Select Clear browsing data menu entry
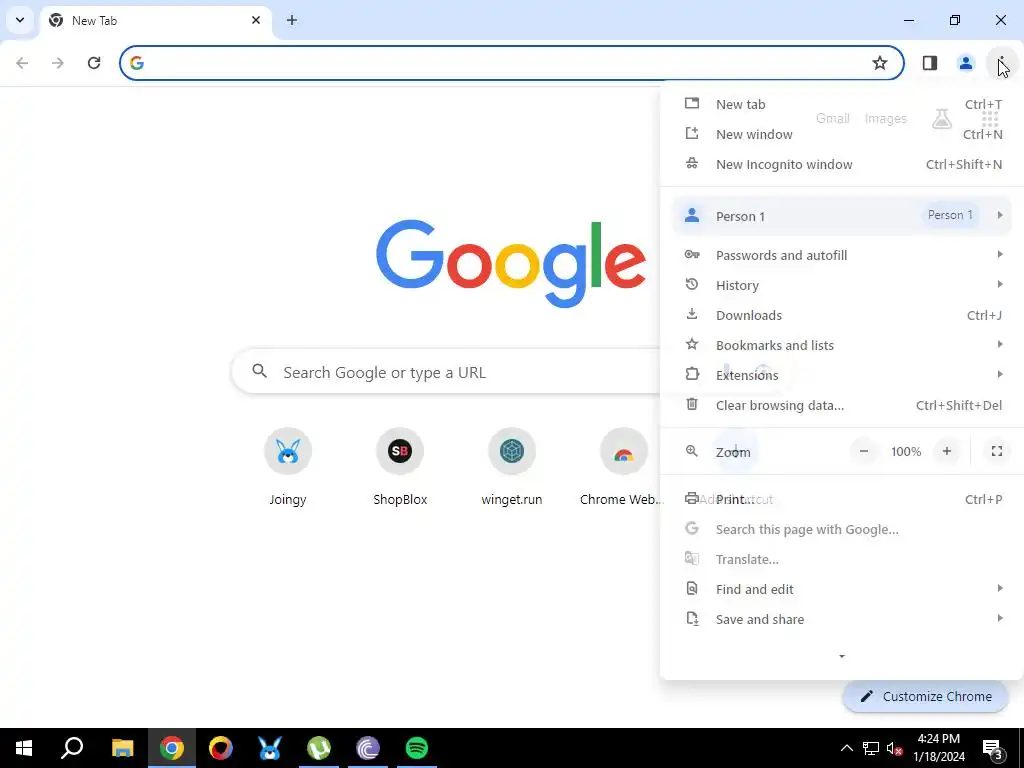The height and width of the screenshot is (768, 1024). 842,406
